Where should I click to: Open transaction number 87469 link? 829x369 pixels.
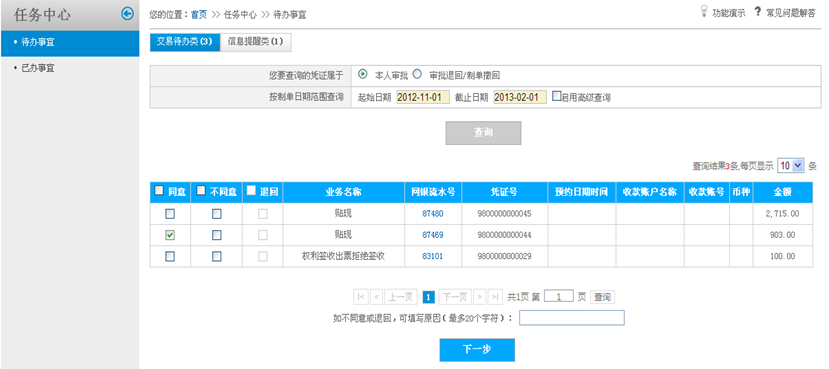click(432, 235)
